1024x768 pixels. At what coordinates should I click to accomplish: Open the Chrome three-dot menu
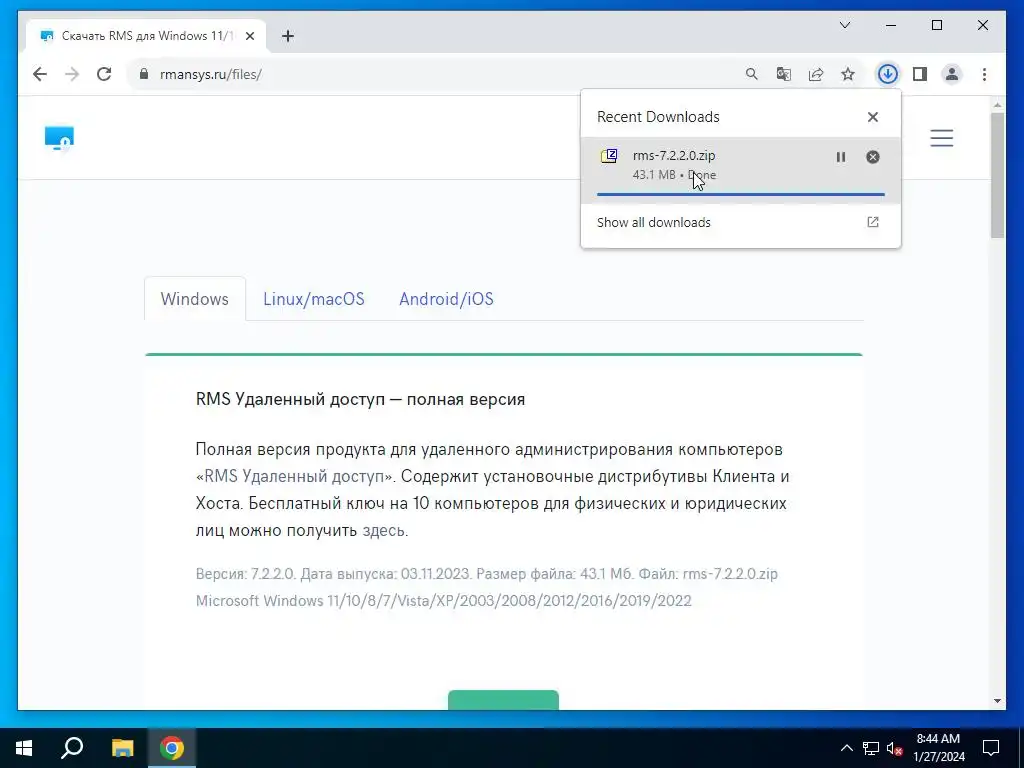(984, 74)
